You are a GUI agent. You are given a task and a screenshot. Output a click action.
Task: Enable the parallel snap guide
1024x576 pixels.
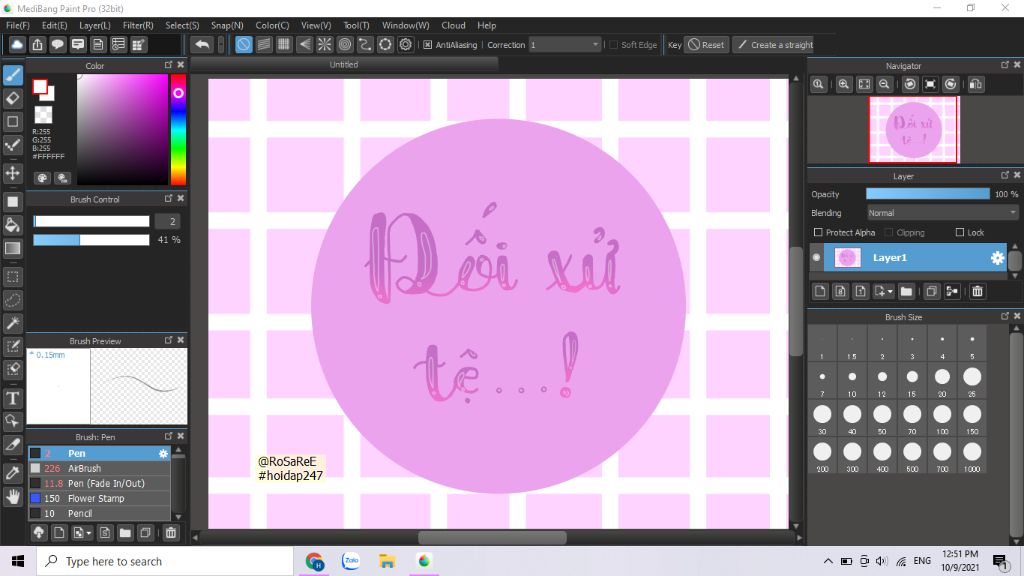264,44
